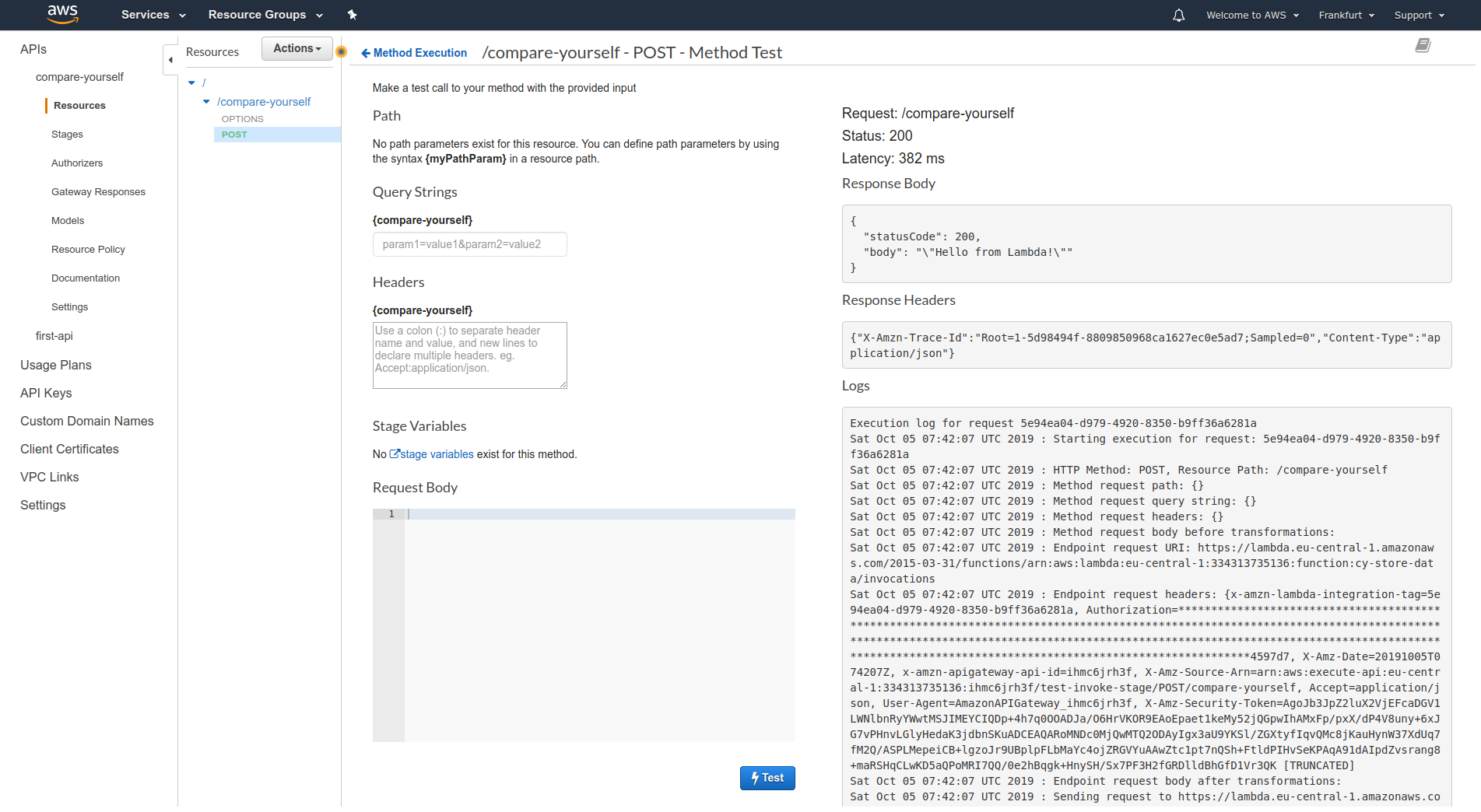
Task: Click the 'Request: /compare-yourself' text
Action: [x=928, y=114]
